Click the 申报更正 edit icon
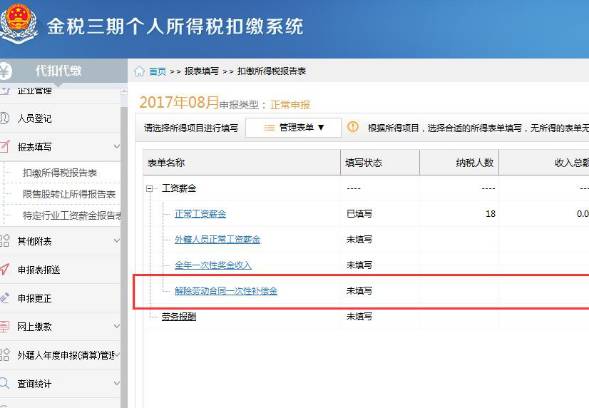The height and width of the screenshot is (408, 589). click(4, 298)
